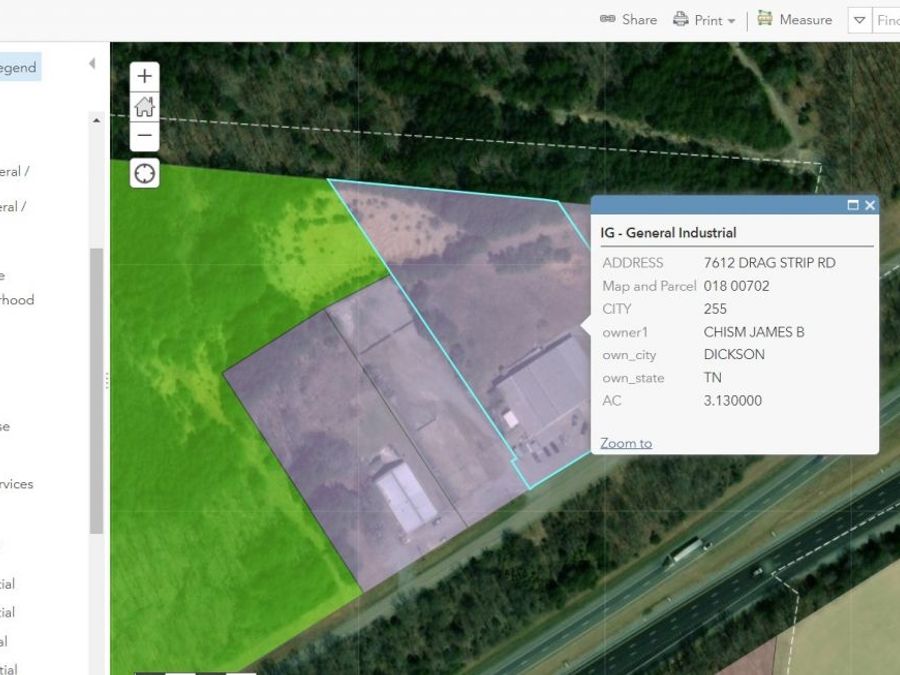Click parcel number 018 00702
This screenshot has height=675, width=900.
click(736, 286)
